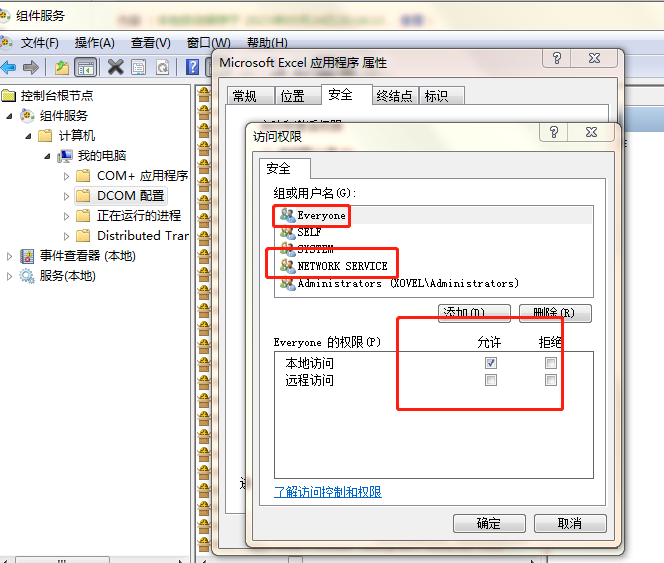Click the DCOM 配置 folder icon

83,196
